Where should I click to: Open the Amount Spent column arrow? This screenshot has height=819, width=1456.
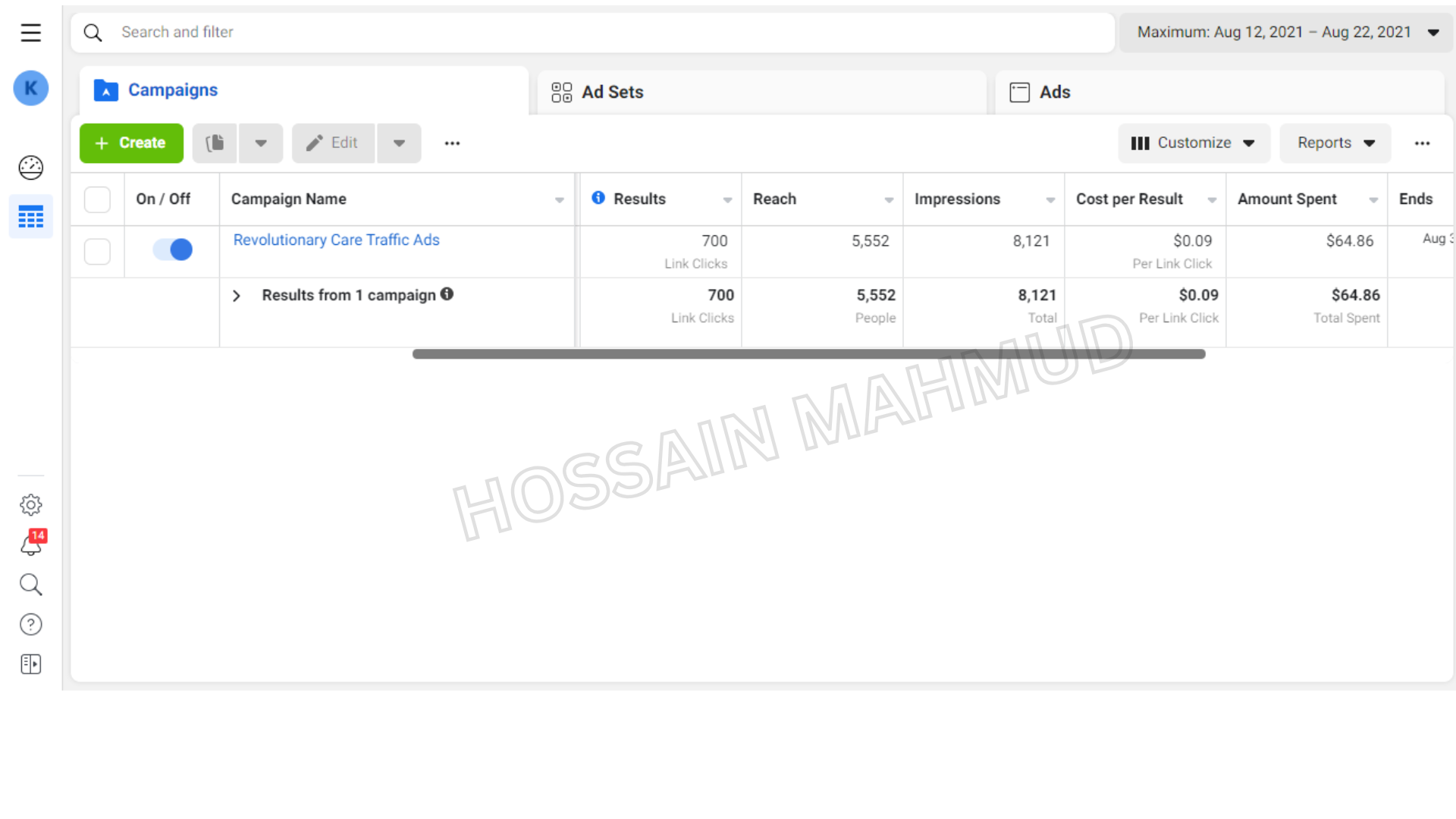[x=1373, y=200]
